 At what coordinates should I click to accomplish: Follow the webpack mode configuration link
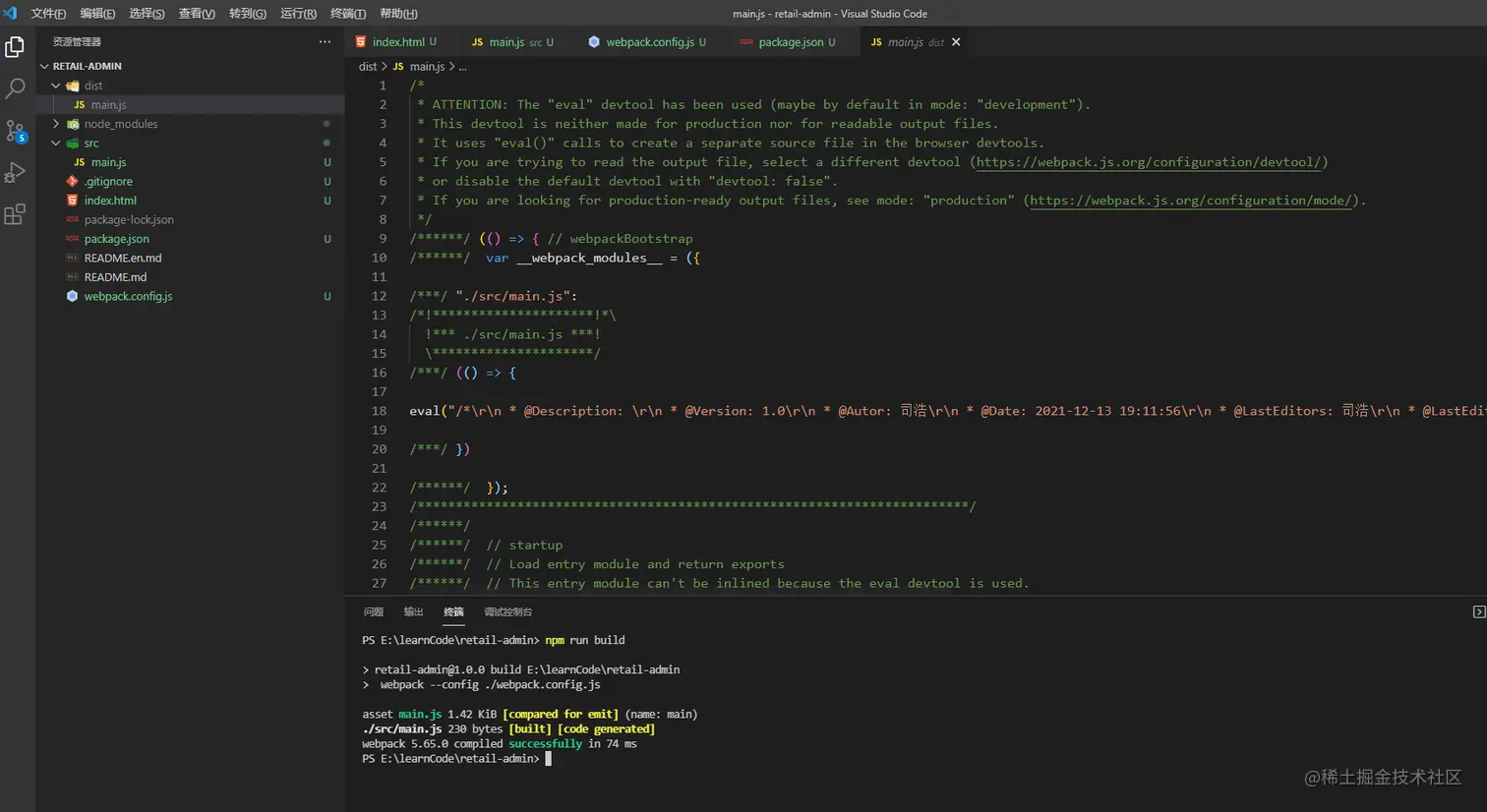[1191, 201]
